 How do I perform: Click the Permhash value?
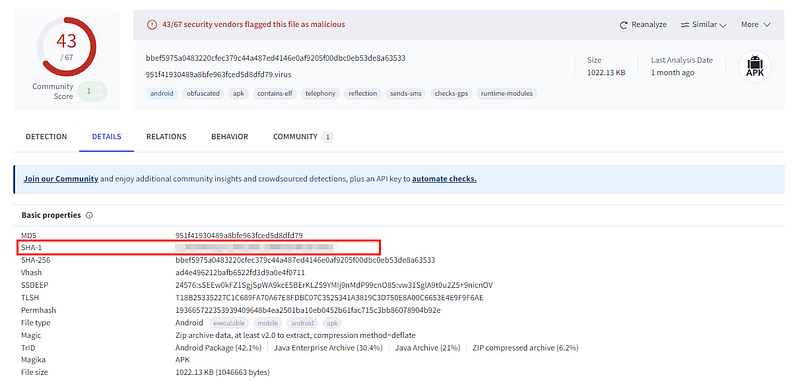coord(308,310)
